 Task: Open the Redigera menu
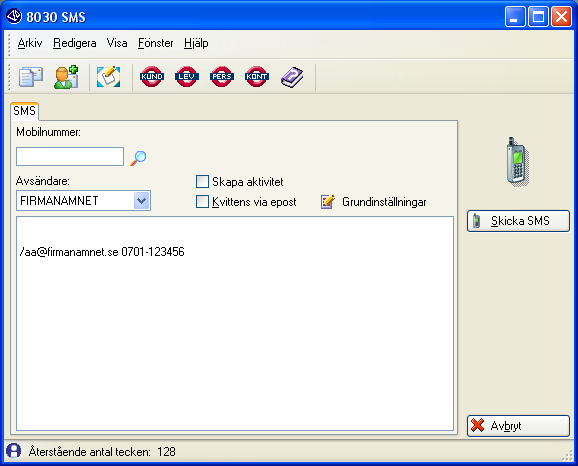75,43
